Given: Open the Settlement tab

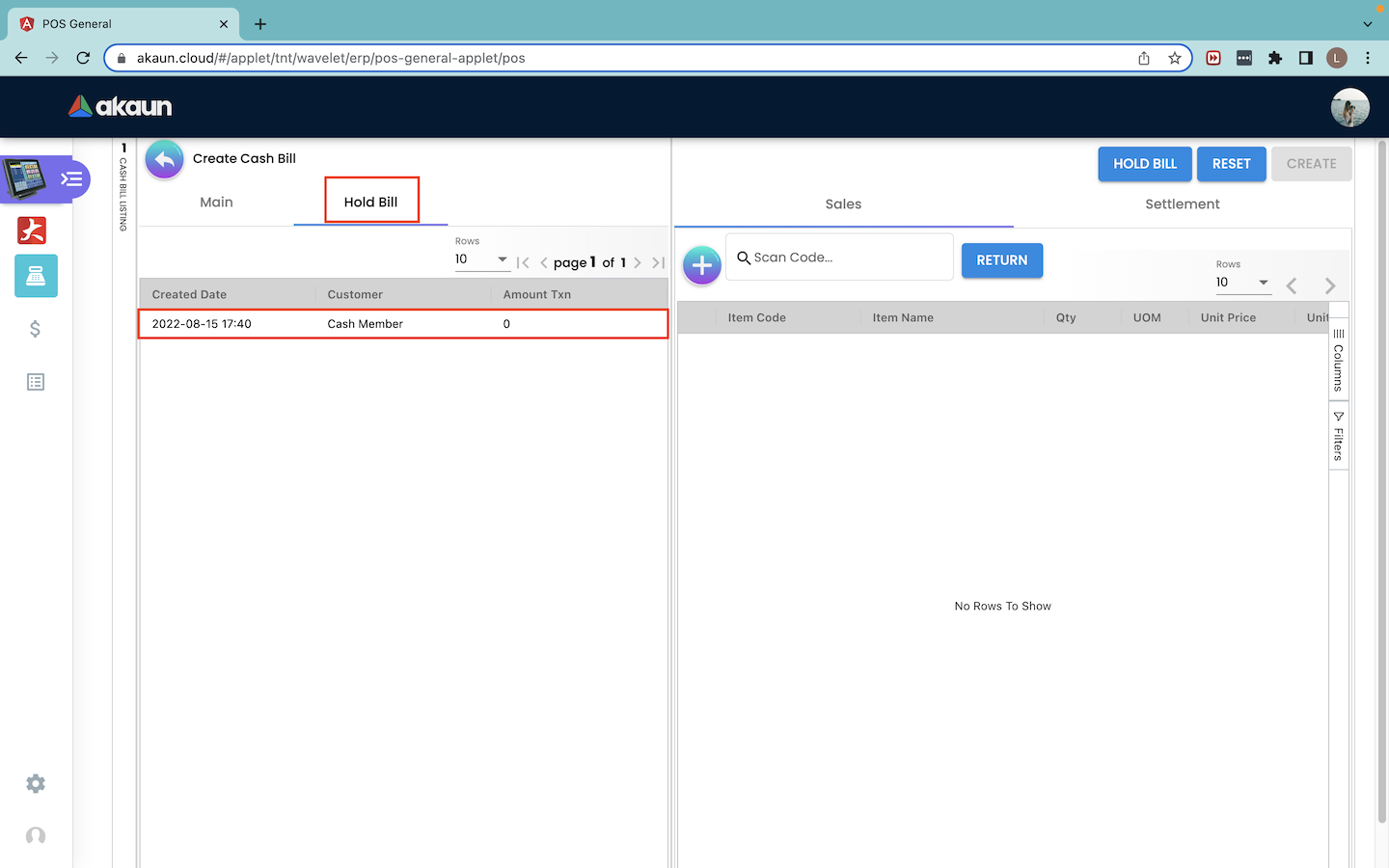Looking at the screenshot, I should 1183,204.
